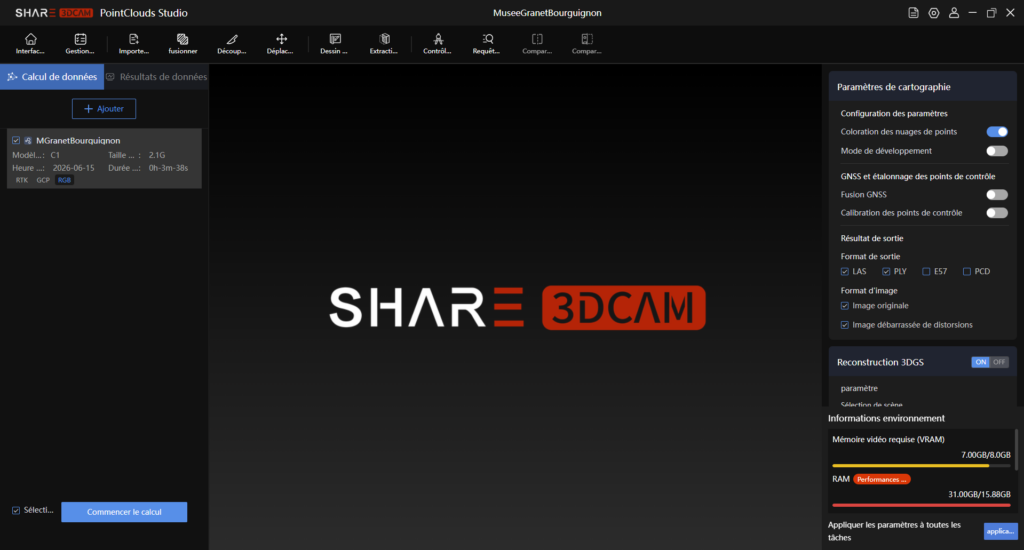Uncheck PLY output format
Image resolution: width=1024 pixels, height=550 pixels.
click(x=886, y=272)
